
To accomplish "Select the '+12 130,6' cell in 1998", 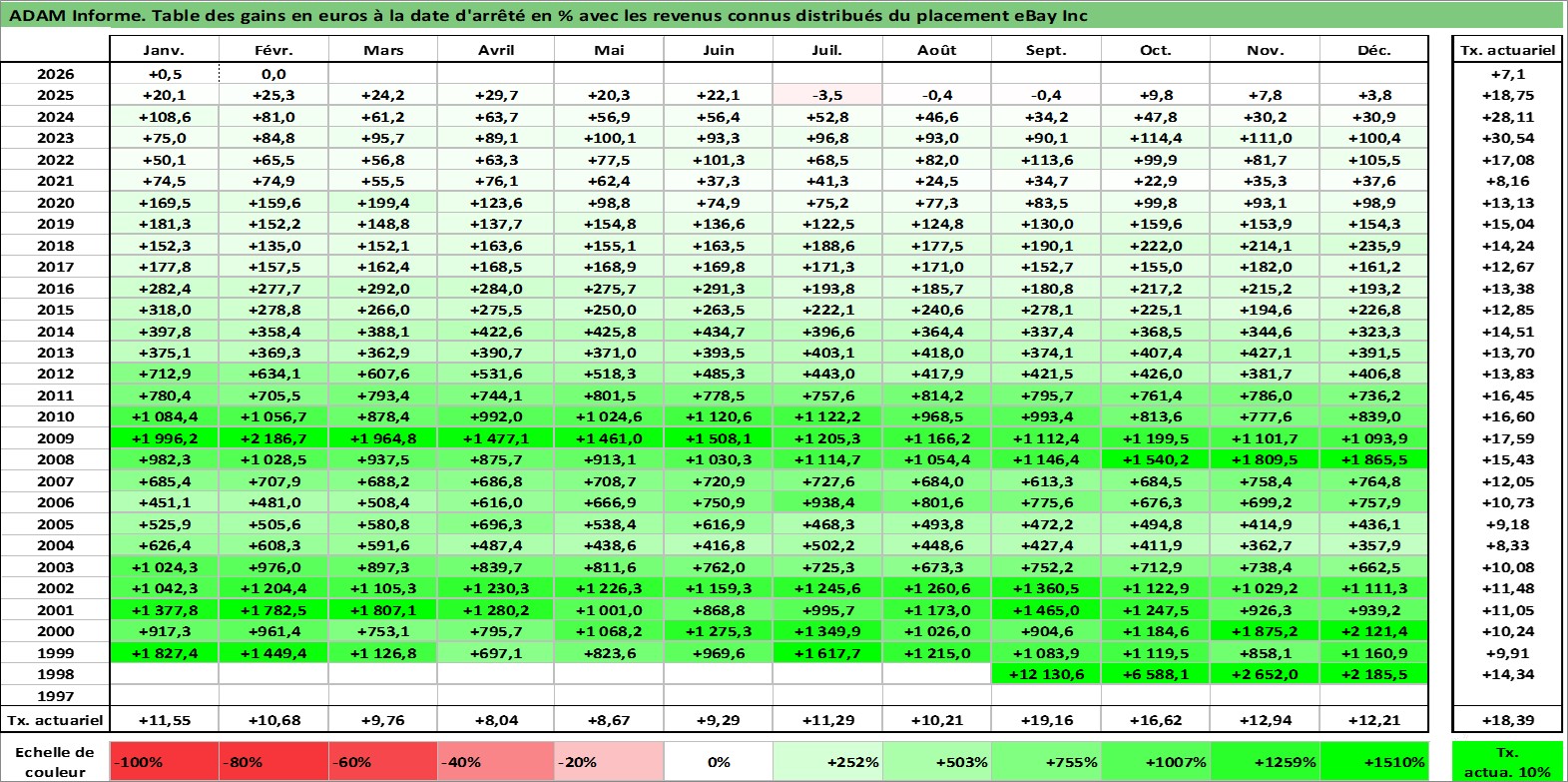I will tap(1046, 674).
